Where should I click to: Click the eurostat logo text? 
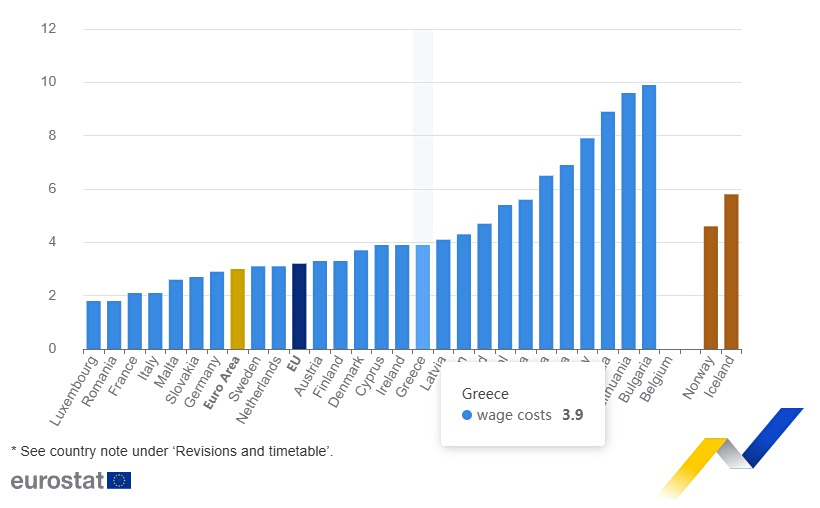click(x=58, y=481)
